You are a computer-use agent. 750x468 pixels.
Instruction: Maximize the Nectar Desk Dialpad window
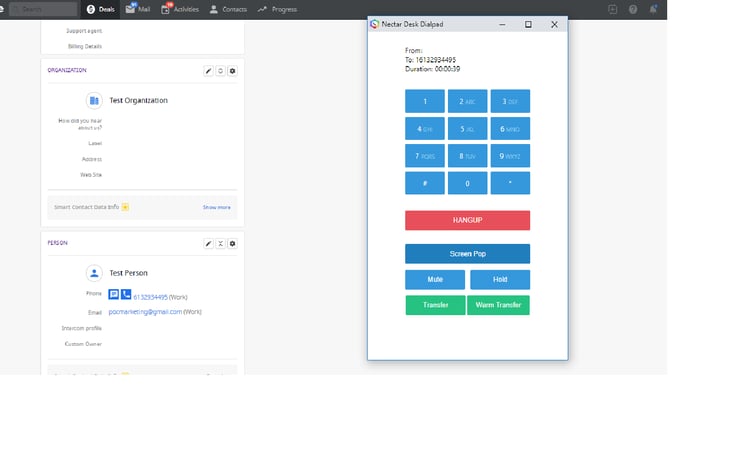pyautogui.click(x=528, y=24)
